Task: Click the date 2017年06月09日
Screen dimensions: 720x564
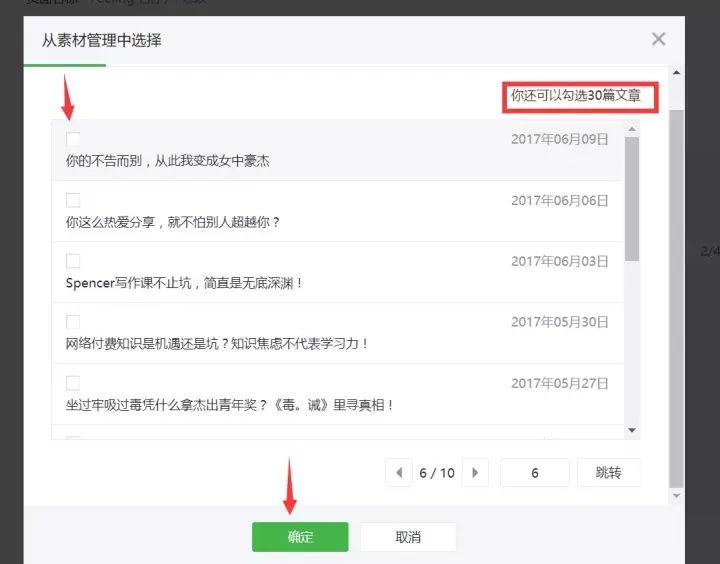Action: tap(560, 139)
